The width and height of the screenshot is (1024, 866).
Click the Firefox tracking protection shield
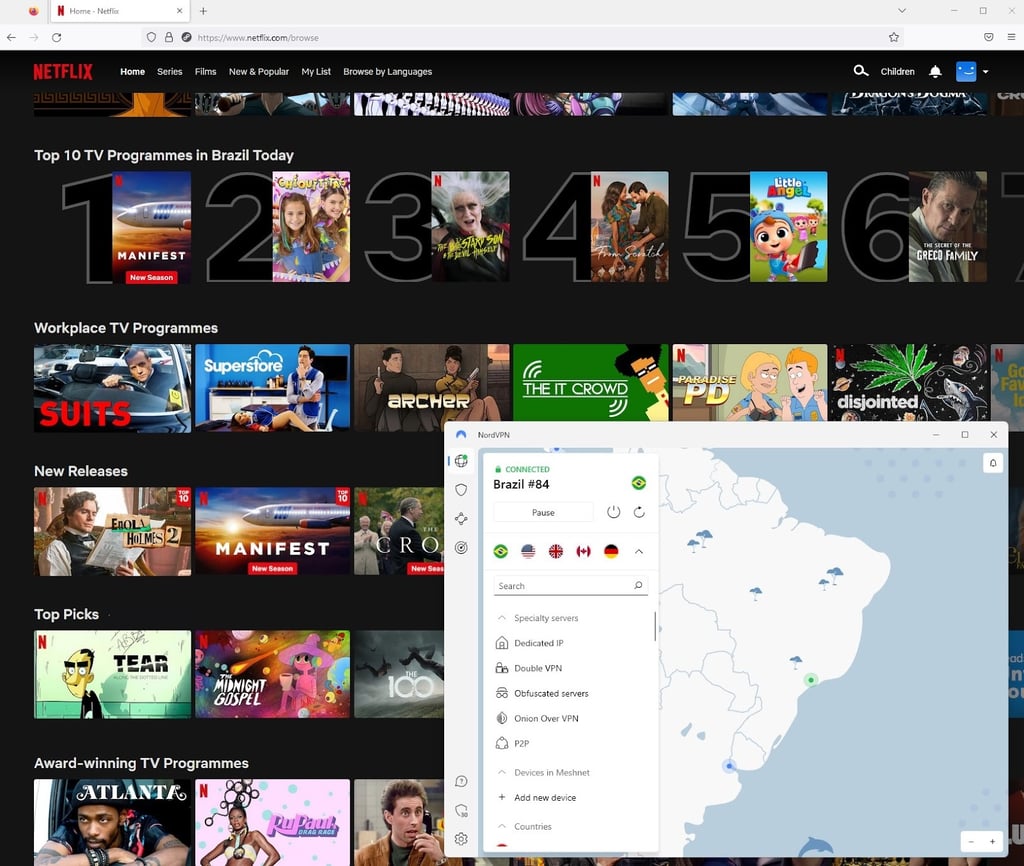(152, 37)
